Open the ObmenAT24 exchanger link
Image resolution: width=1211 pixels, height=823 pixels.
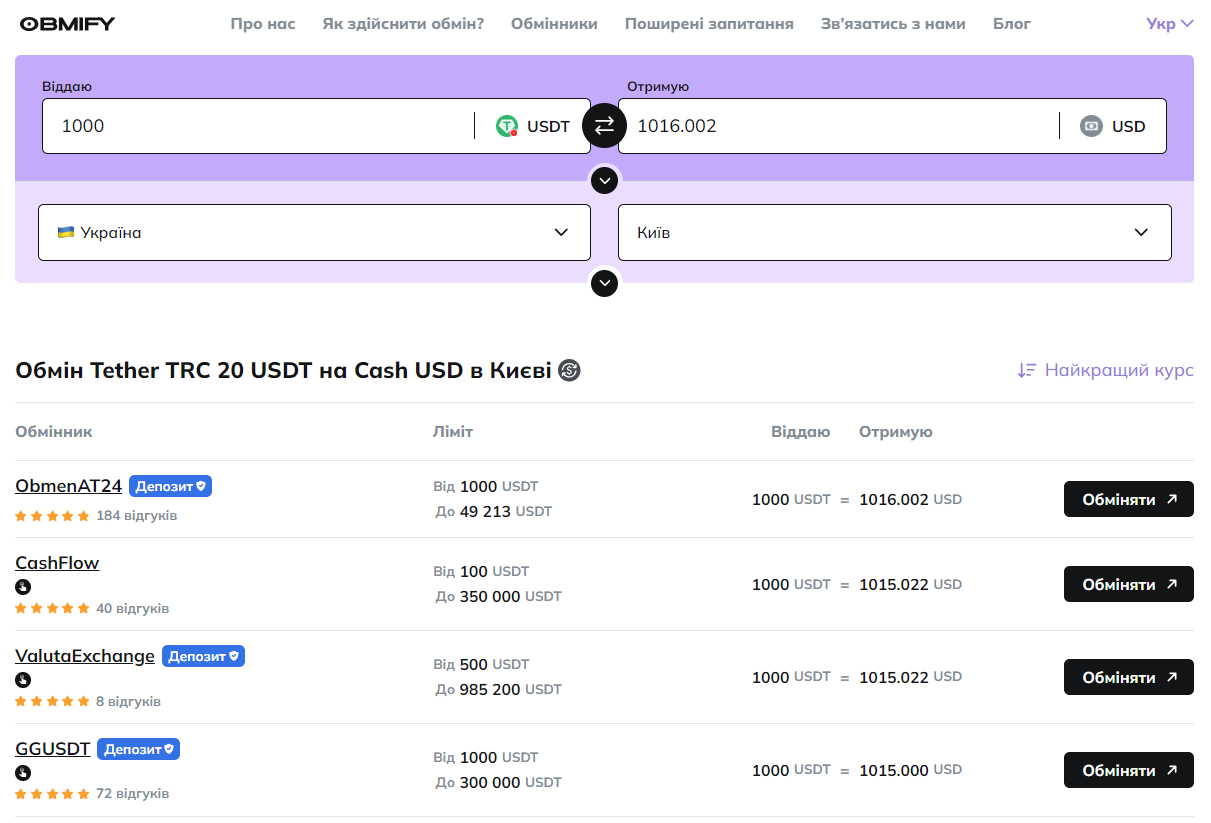68,486
